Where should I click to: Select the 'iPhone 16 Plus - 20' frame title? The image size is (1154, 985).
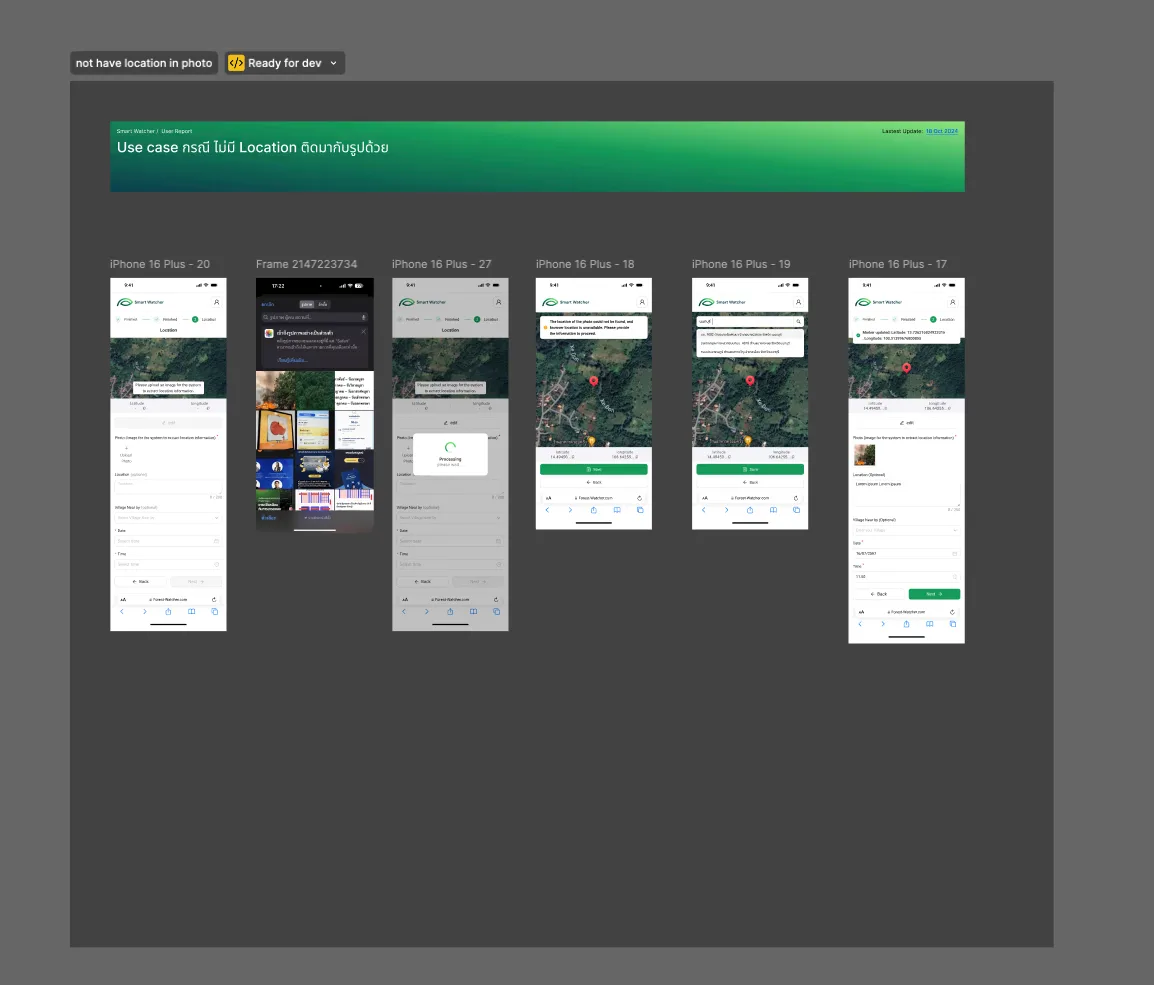(160, 264)
